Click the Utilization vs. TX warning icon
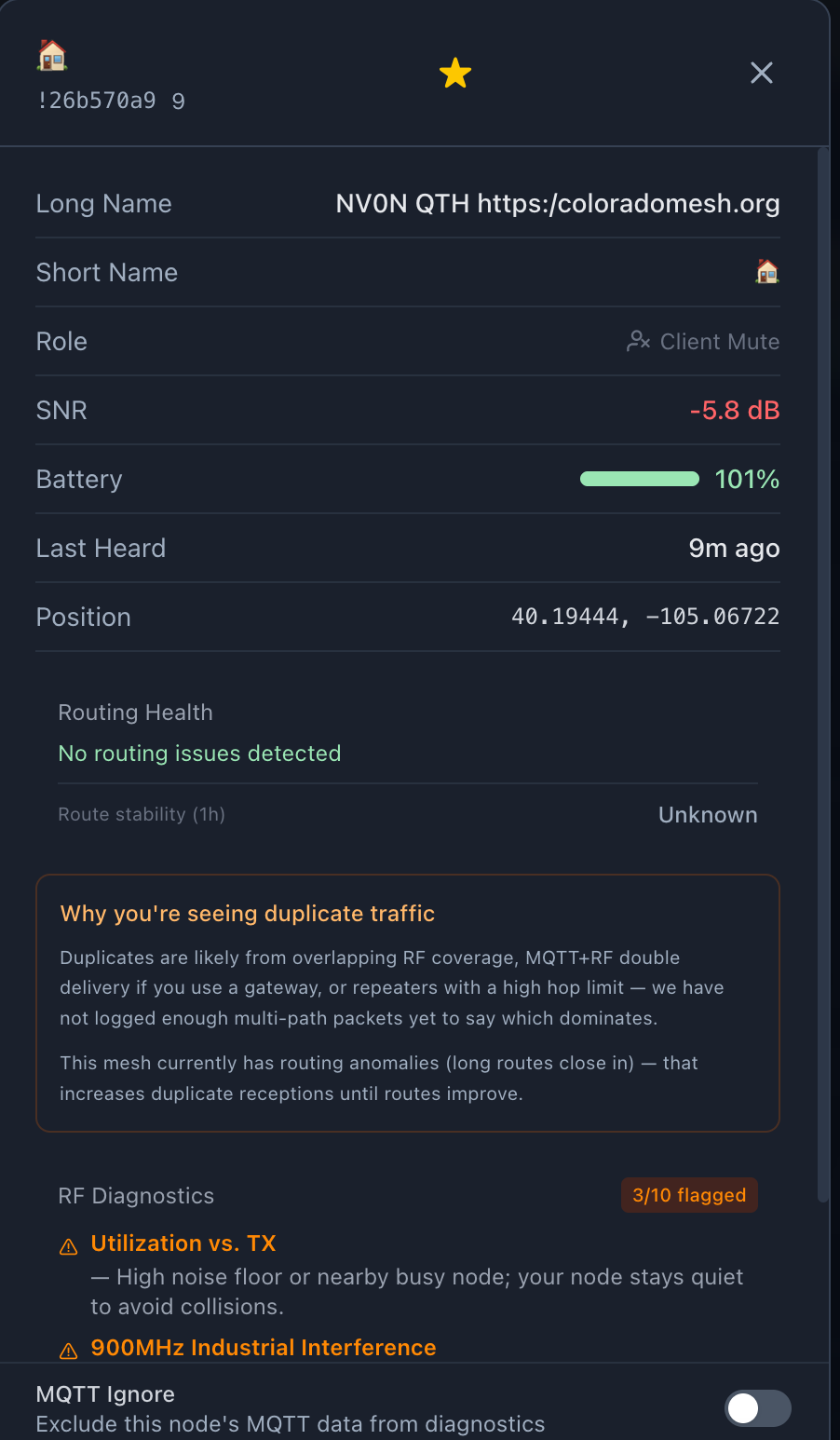 69,1246
